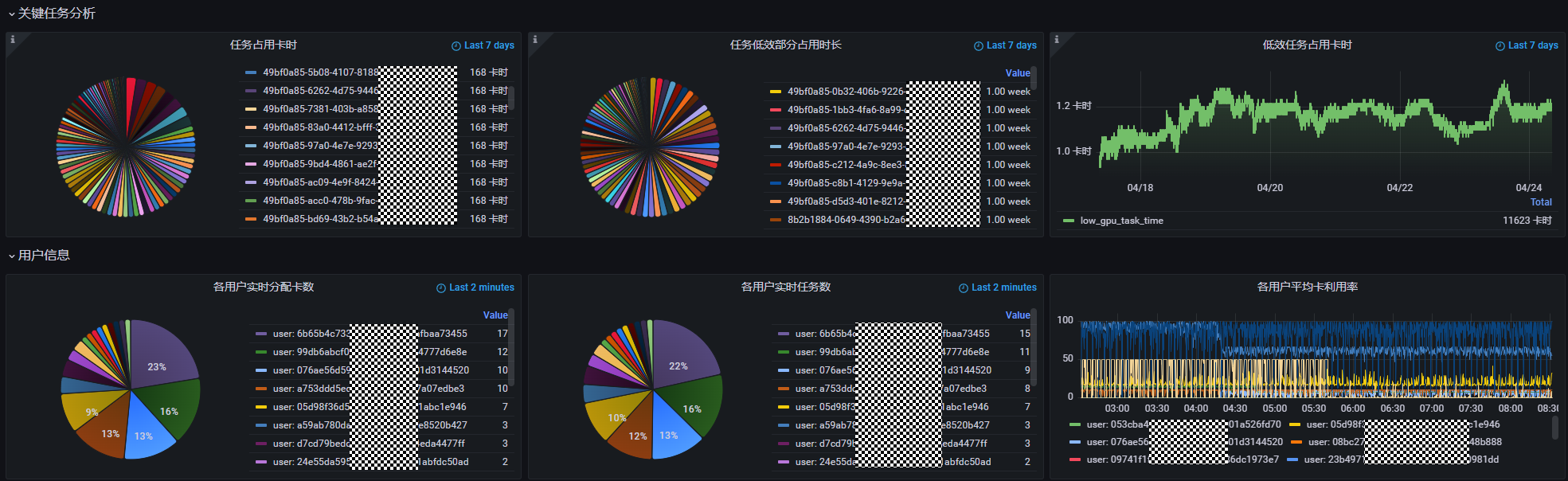Click the 各用户平均卡利用率 legend scrollbar
The height and width of the screenshot is (481, 1568).
tap(1554, 428)
